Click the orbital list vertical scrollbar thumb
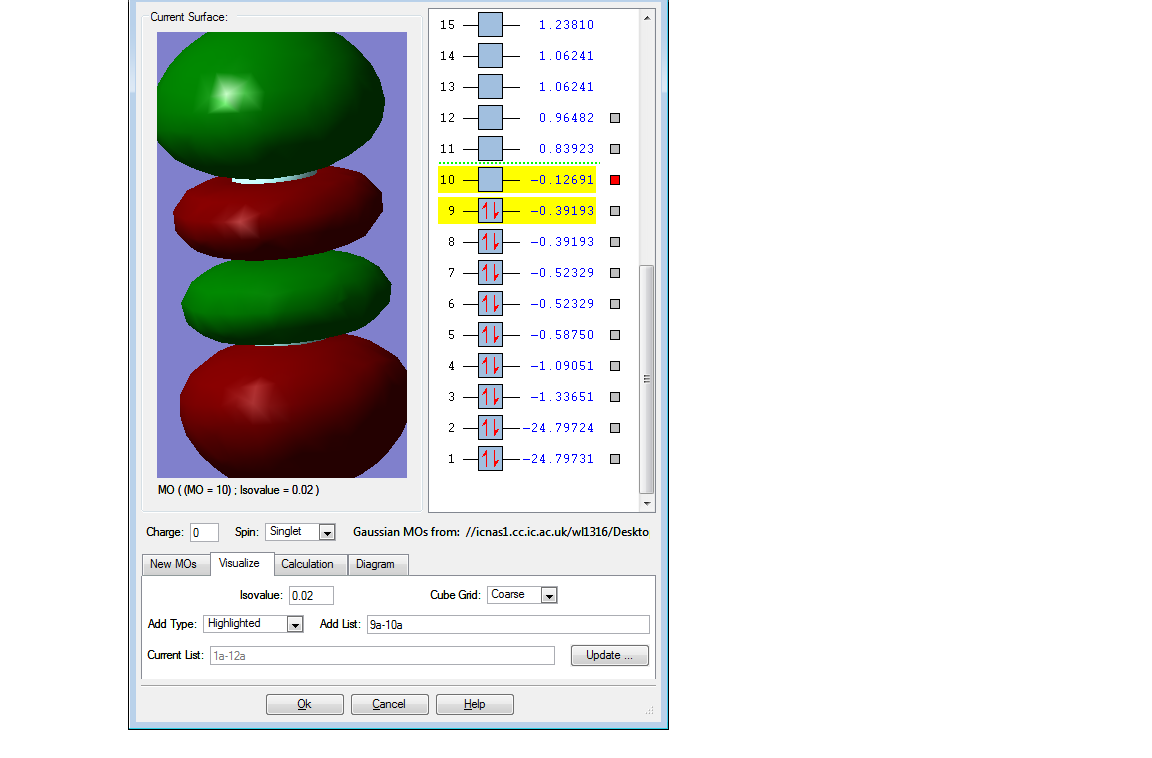This screenshot has width=1152, height=758. click(x=647, y=379)
